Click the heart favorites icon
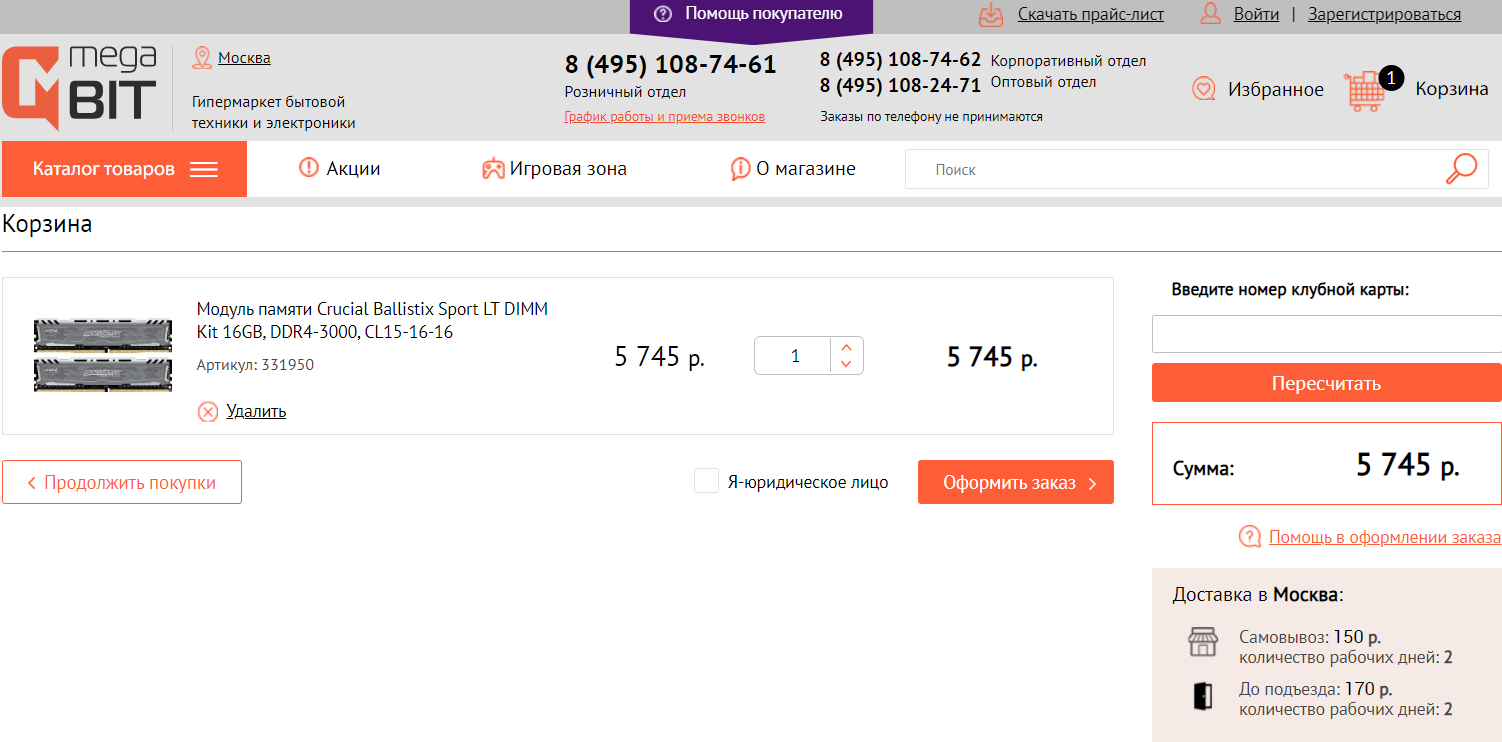Viewport: 1502px width, 742px height. click(1204, 89)
